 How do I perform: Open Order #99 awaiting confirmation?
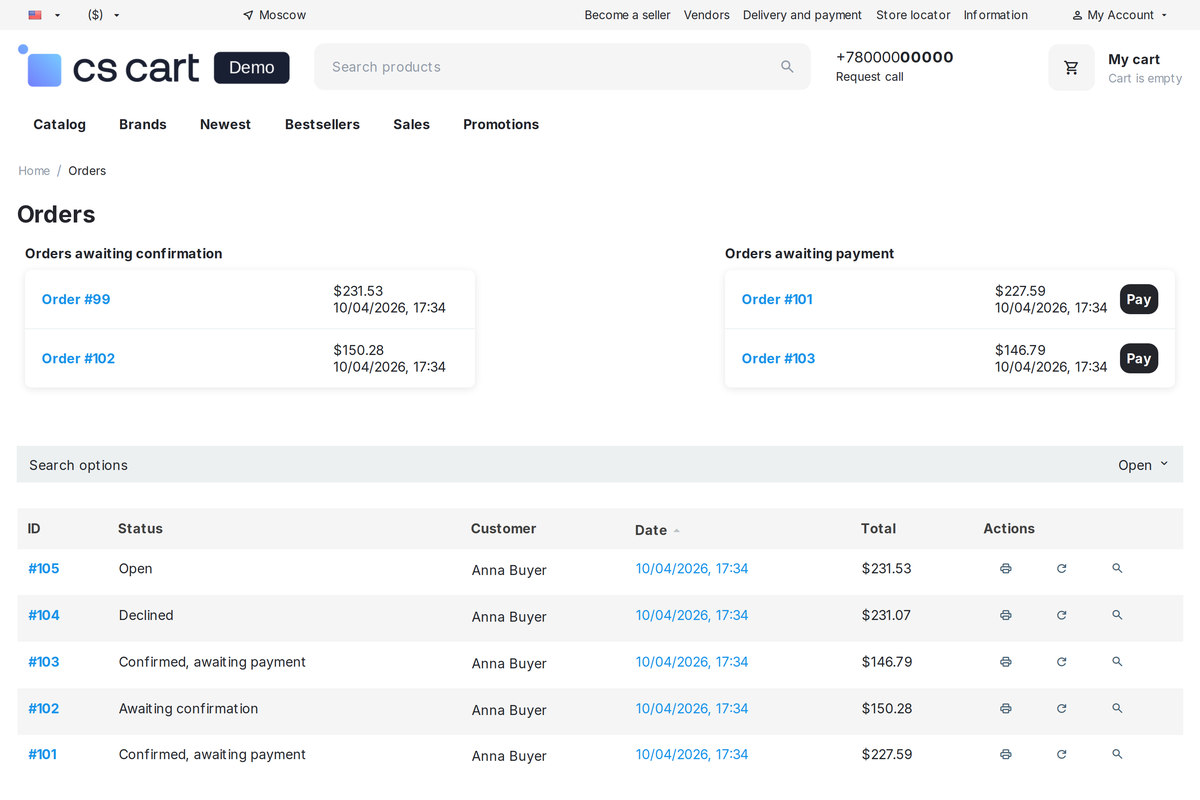[x=76, y=299]
